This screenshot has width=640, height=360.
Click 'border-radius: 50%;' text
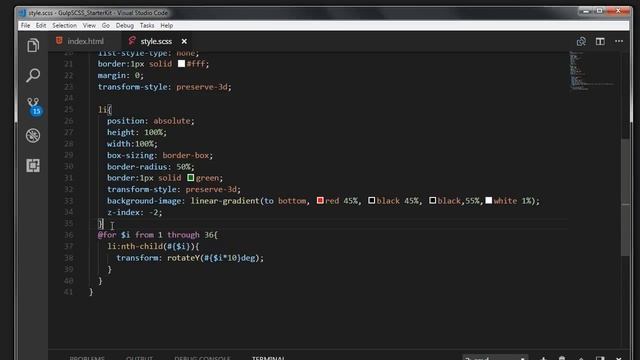tap(151, 167)
